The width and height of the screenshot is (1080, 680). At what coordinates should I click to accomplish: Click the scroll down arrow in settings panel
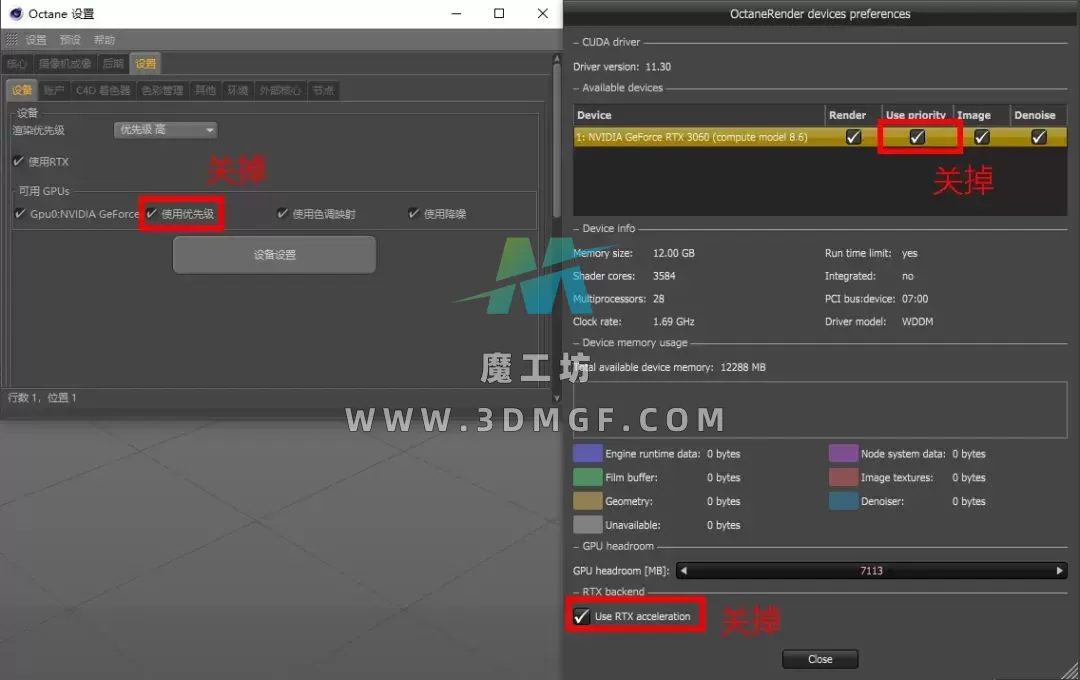tap(557, 398)
